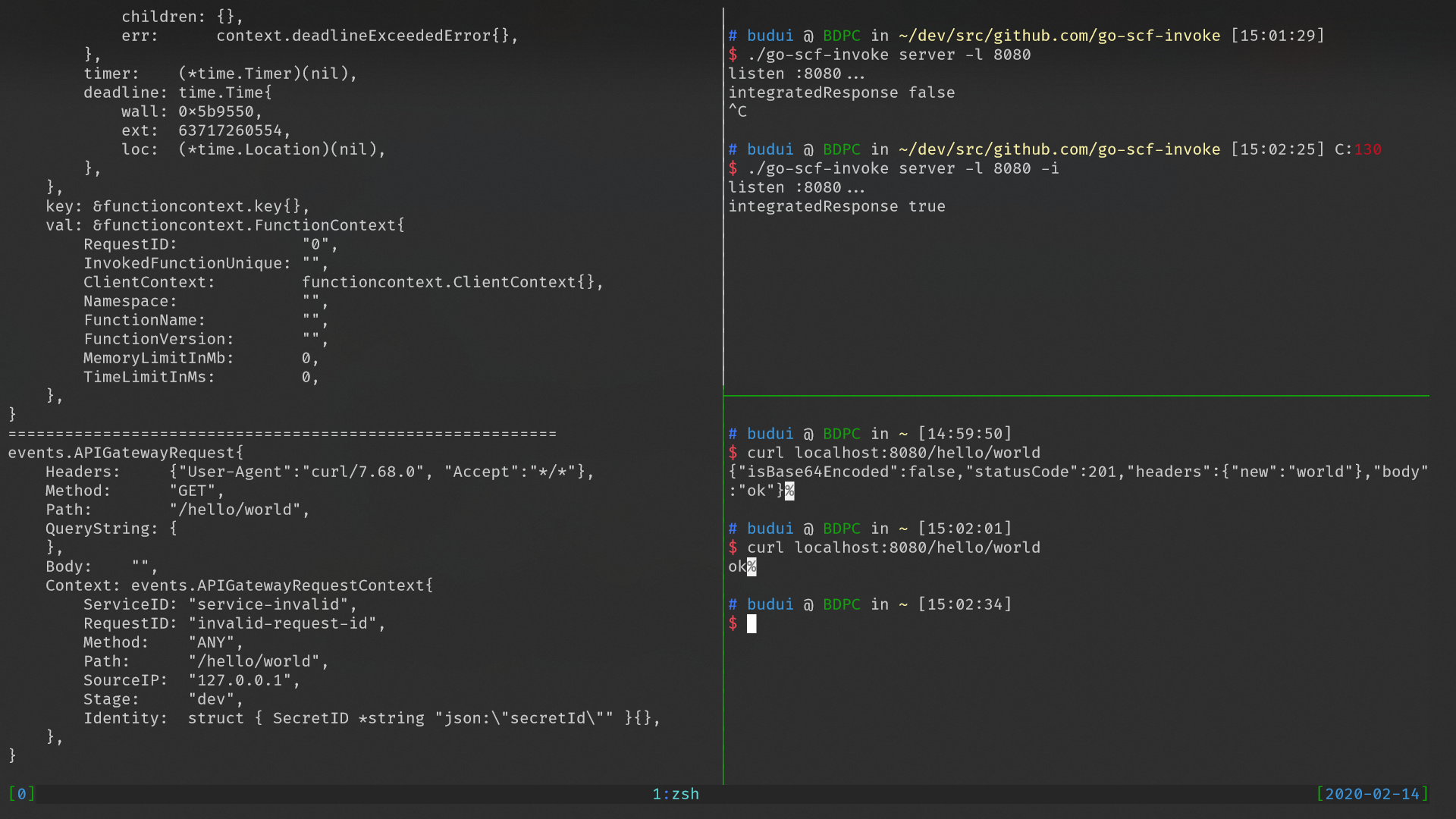Click the blinking cursor at bottom prompt

pos(751,623)
